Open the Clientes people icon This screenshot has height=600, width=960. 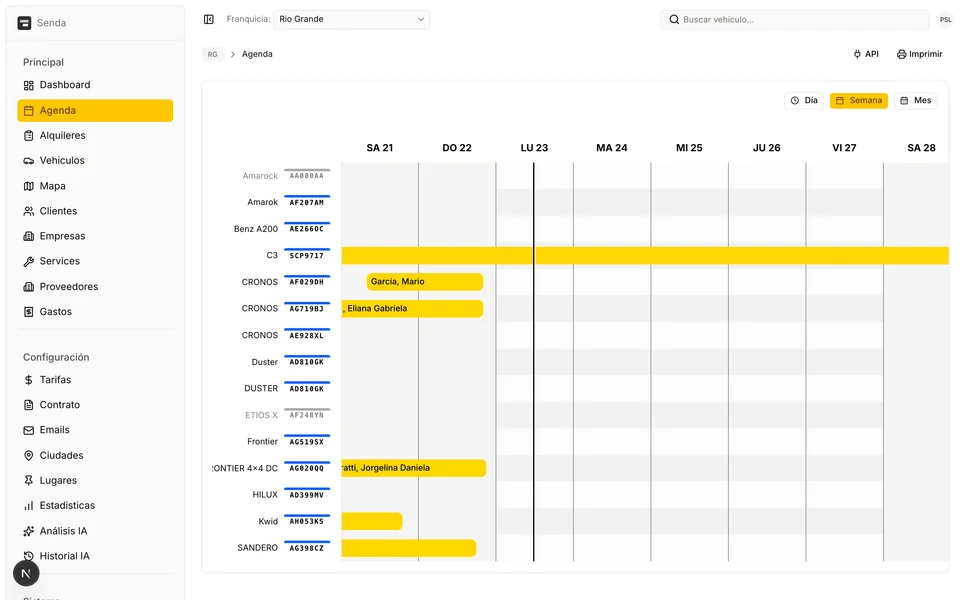[27, 211]
